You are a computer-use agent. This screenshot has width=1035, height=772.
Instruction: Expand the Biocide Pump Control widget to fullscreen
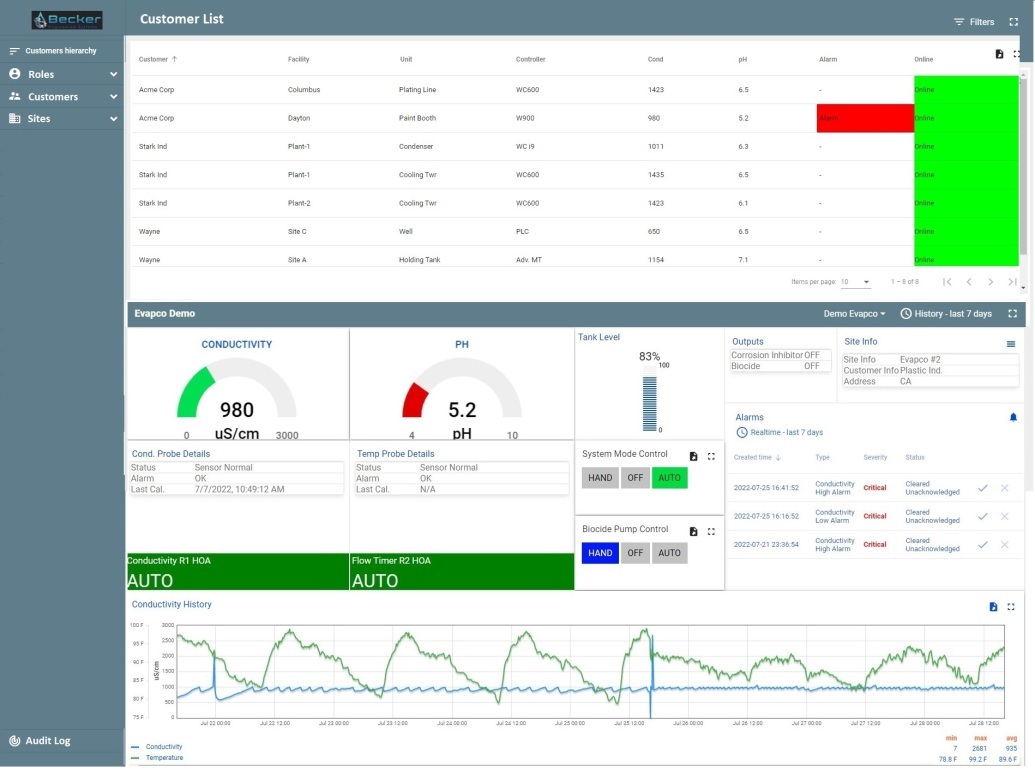(x=711, y=531)
